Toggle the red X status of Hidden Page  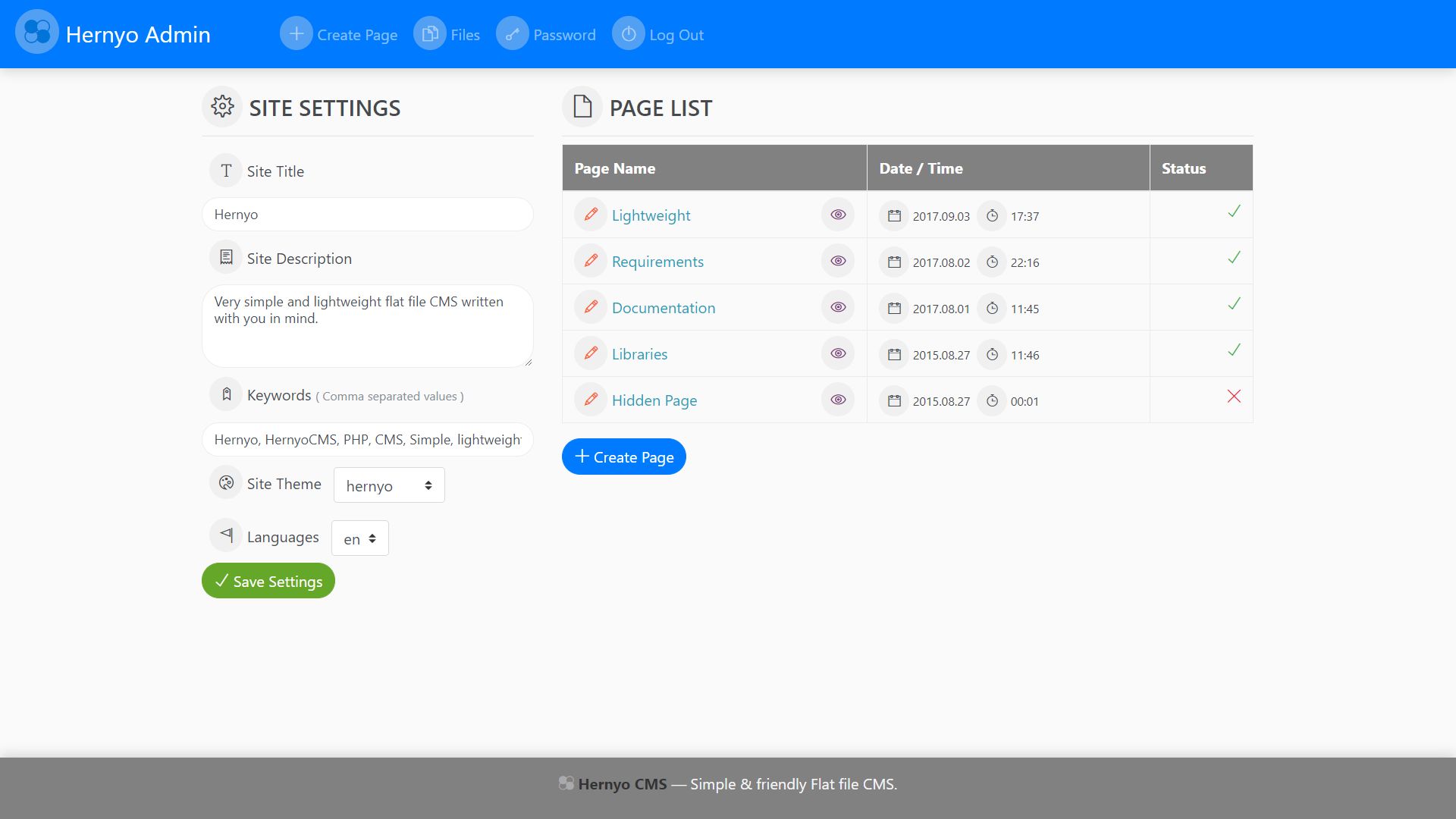point(1234,396)
